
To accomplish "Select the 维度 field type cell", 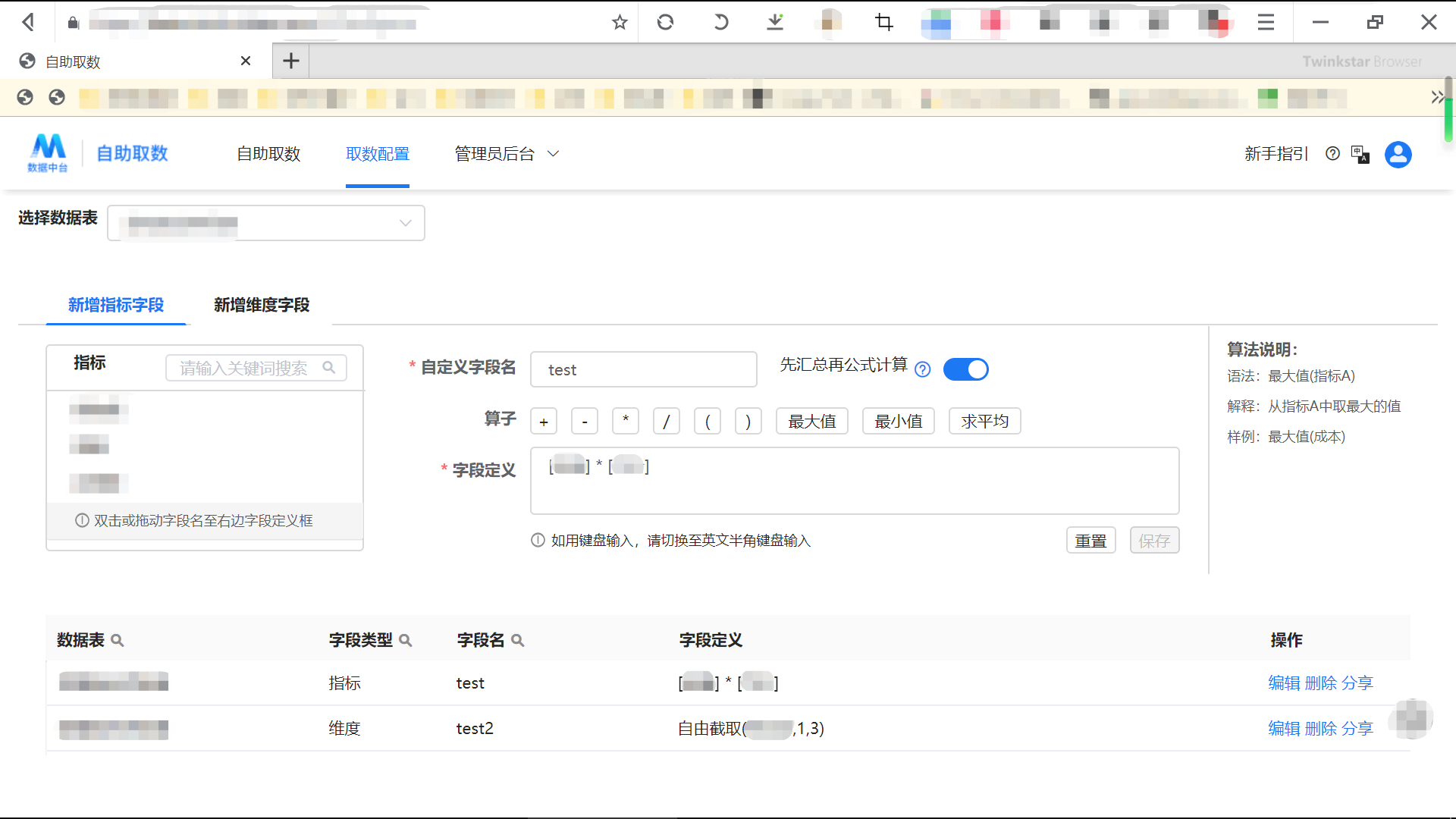I will click(344, 728).
